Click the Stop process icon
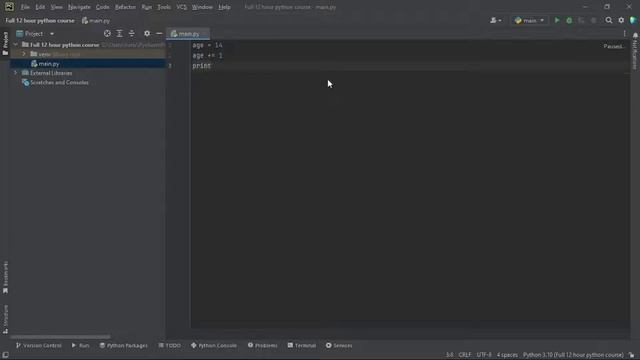This screenshot has width=640, height=360. pyautogui.click(x=593, y=20)
